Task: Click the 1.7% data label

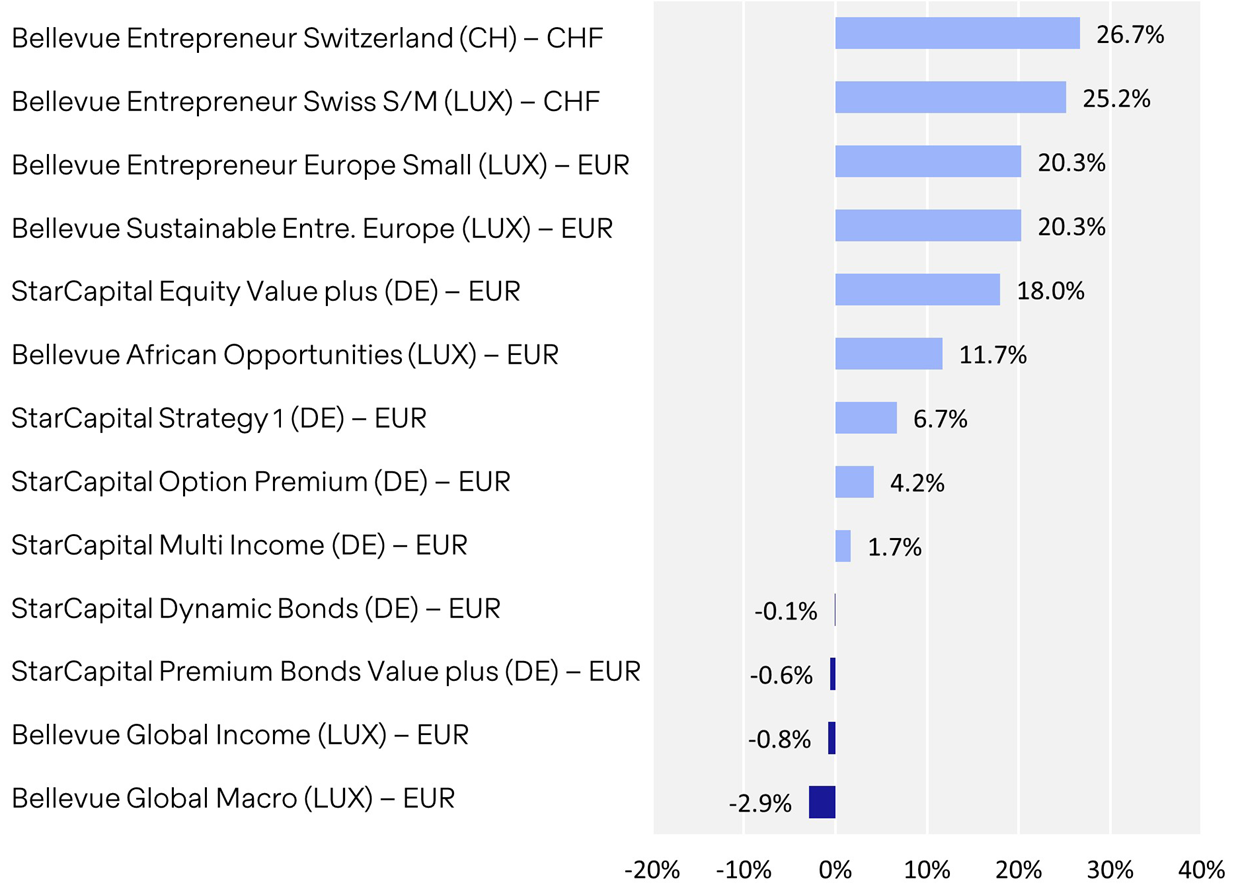Action: click(x=894, y=547)
